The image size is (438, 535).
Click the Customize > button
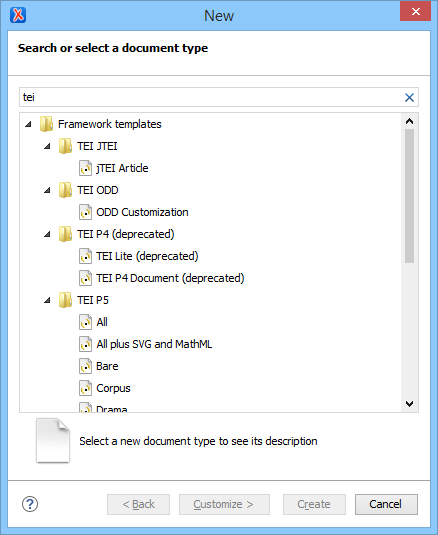point(224,504)
